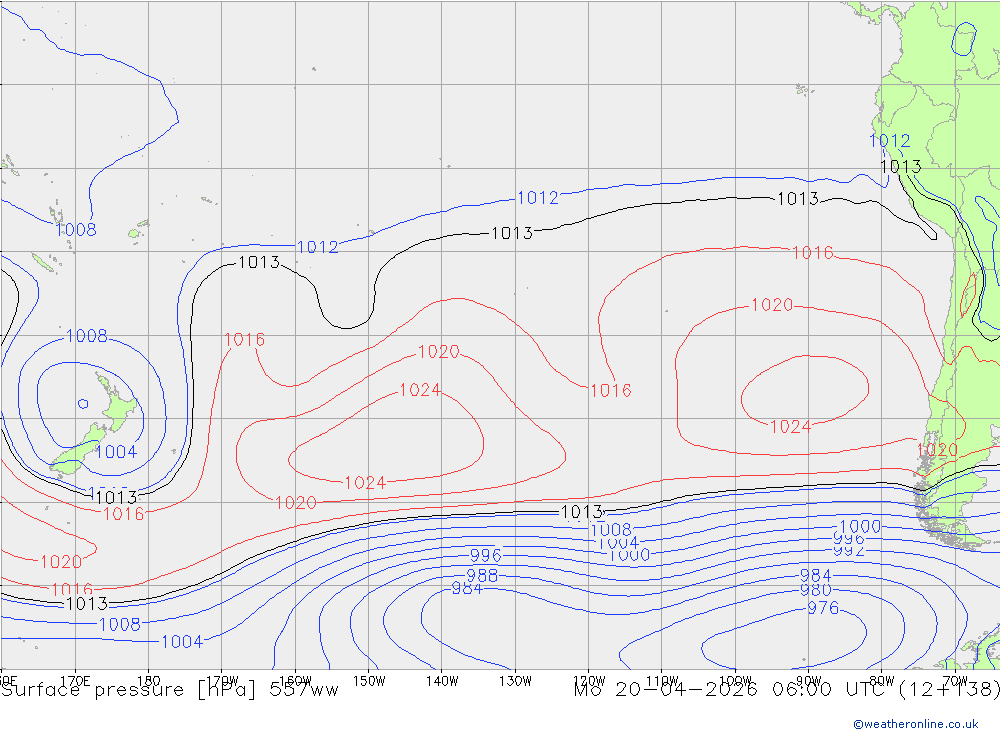Select the 110W longitude label

click(662, 681)
